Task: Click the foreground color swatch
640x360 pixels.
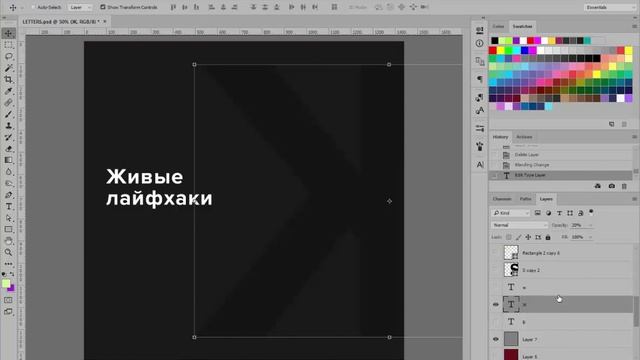Action: (x=6, y=283)
